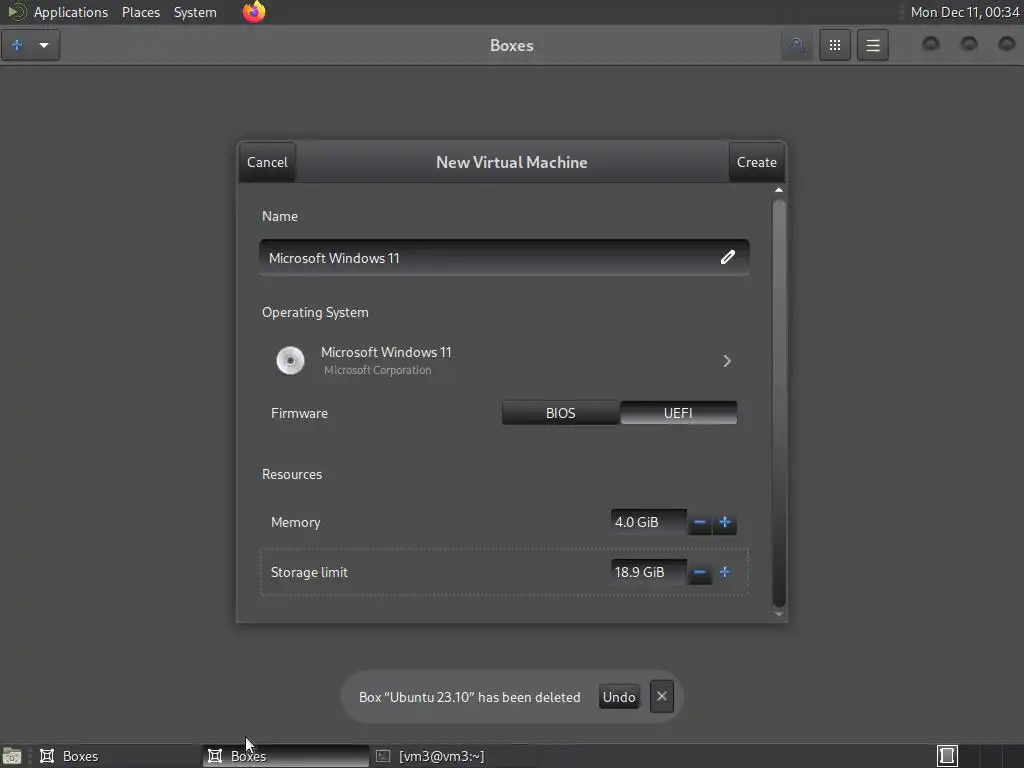Switch to grid view icon
The width and height of the screenshot is (1024, 768).
coord(835,45)
